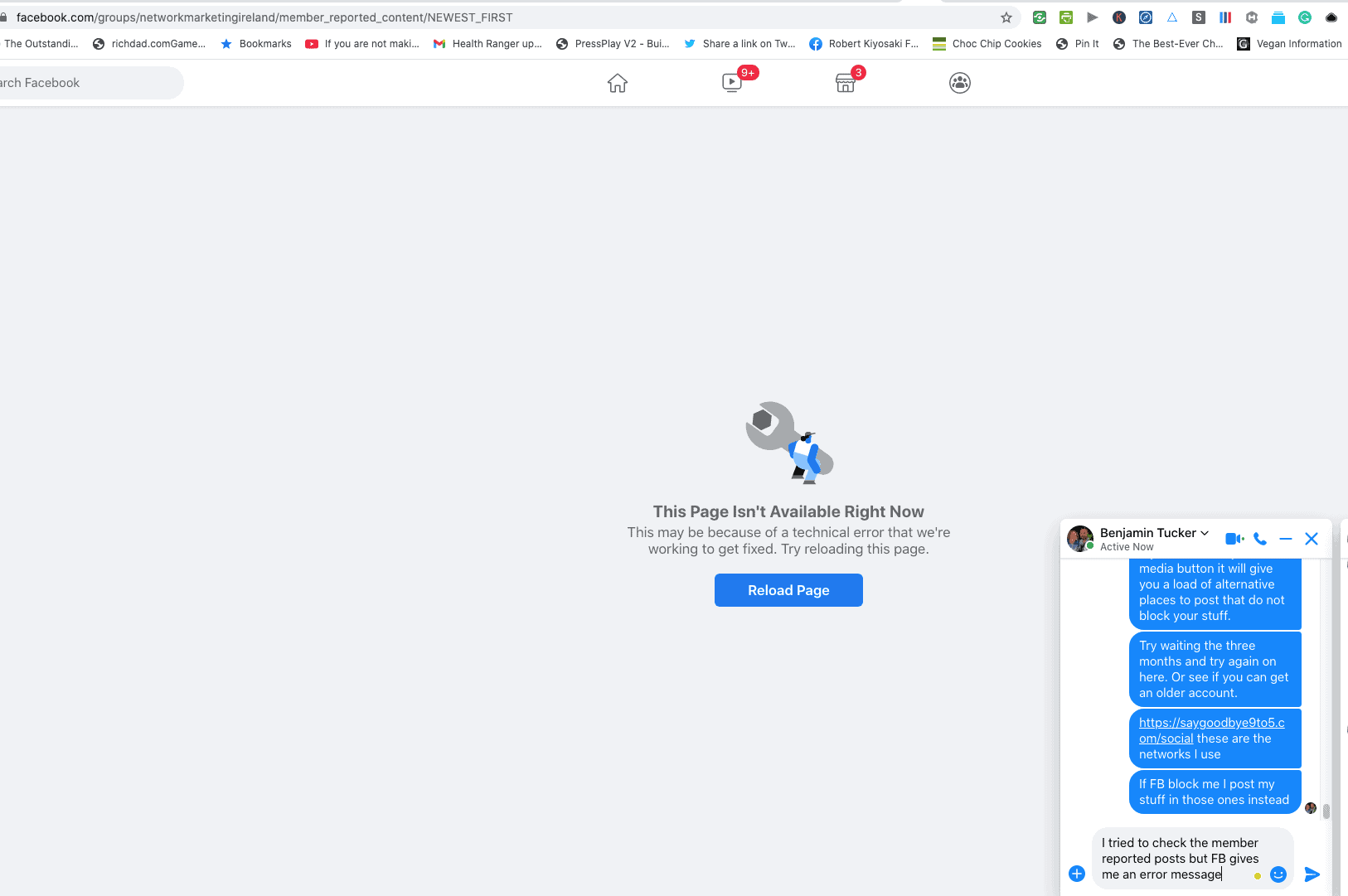
Task: Open the Bookmarks folder in bookmarks bar
Action: coord(256,44)
